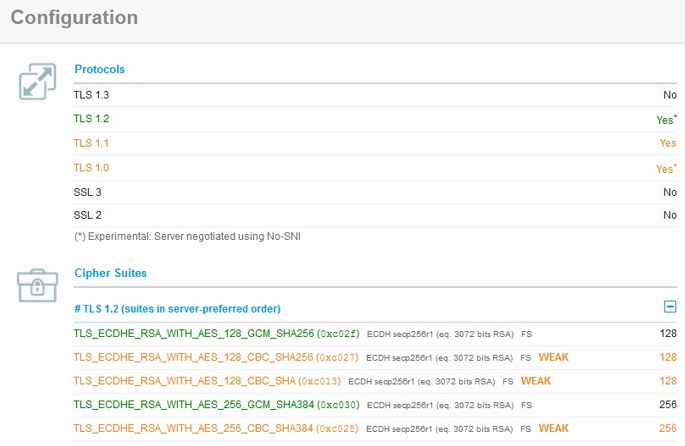This screenshot has height=446, width=685.
Task: Click the TLS 1.3 protocol row label
Action: click(91, 95)
